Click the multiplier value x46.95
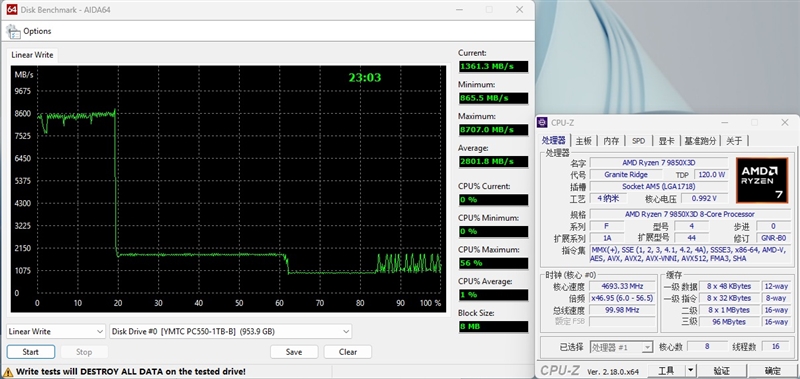 (x=622, y=298)
